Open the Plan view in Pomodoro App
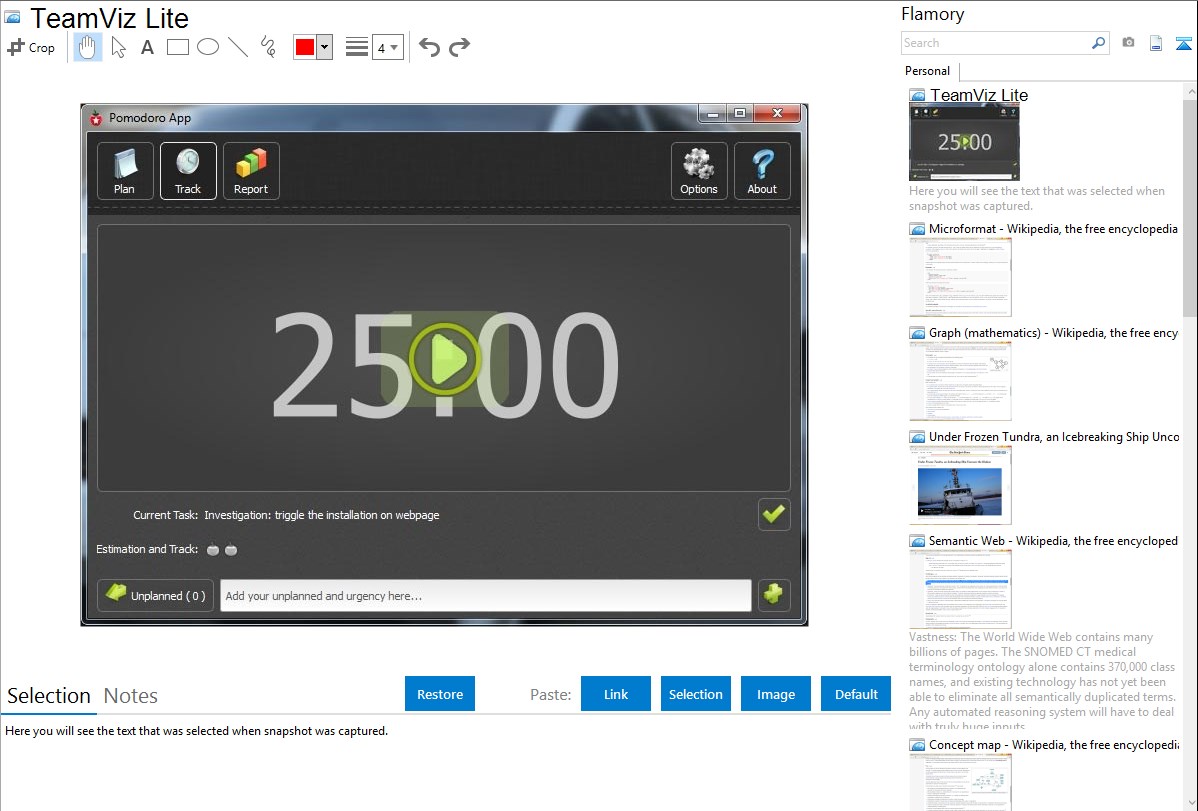The width and height of the screenshot is (1198, 811). coord(125,171)
